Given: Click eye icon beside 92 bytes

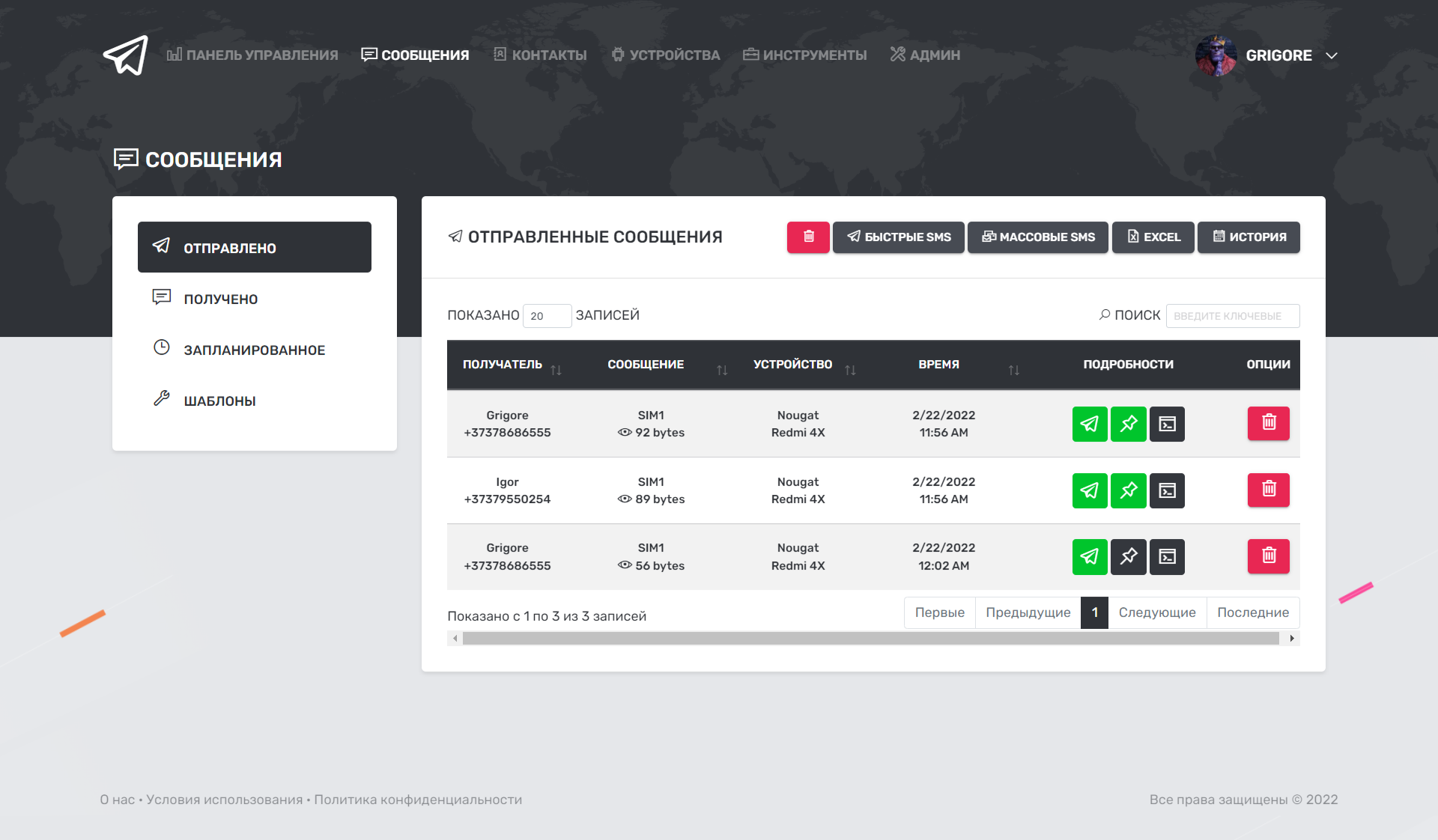Looking at the screenshot, I should [x=625, y=433].
